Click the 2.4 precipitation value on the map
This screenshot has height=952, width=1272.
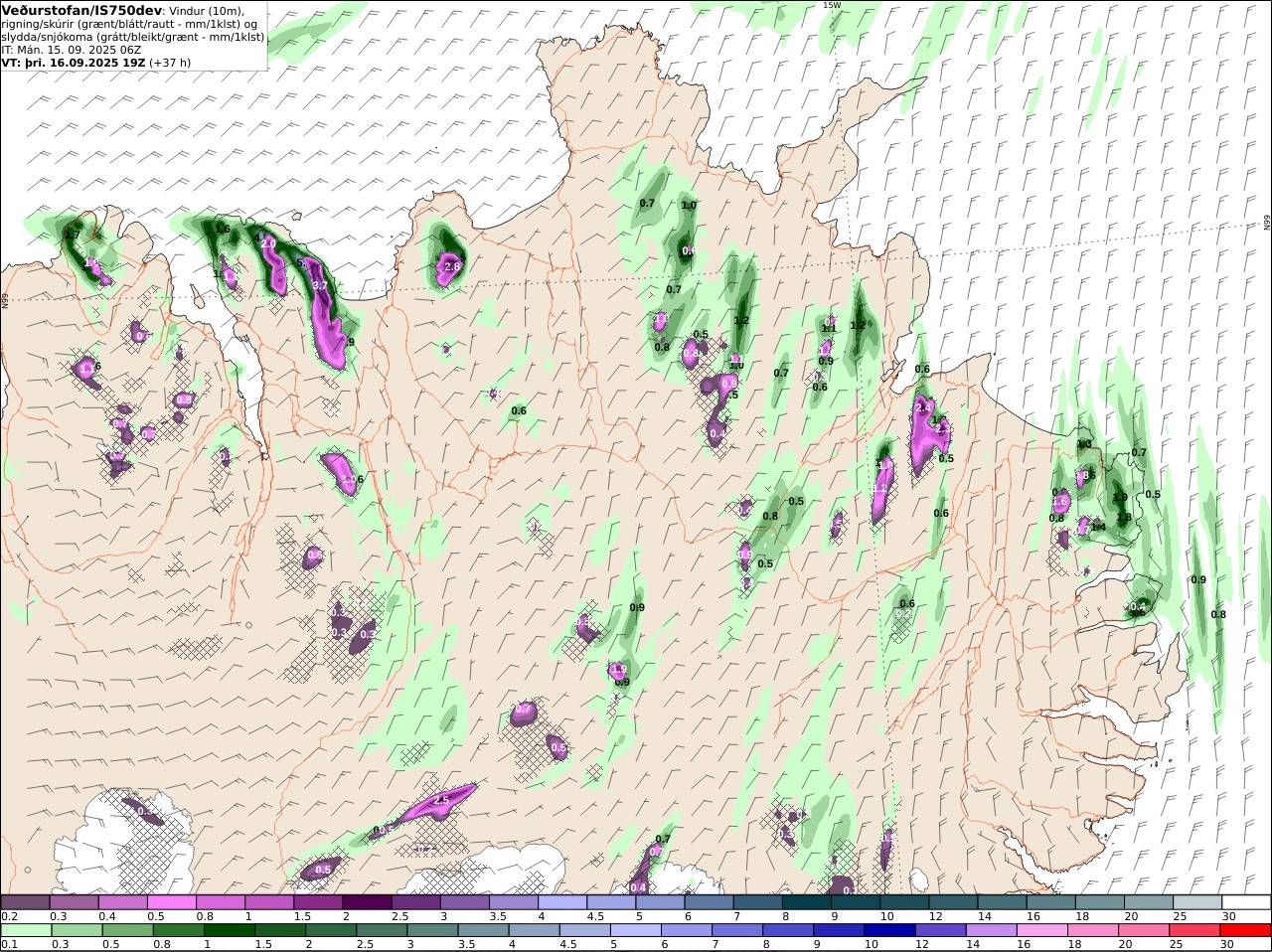(x=923, y=407)
